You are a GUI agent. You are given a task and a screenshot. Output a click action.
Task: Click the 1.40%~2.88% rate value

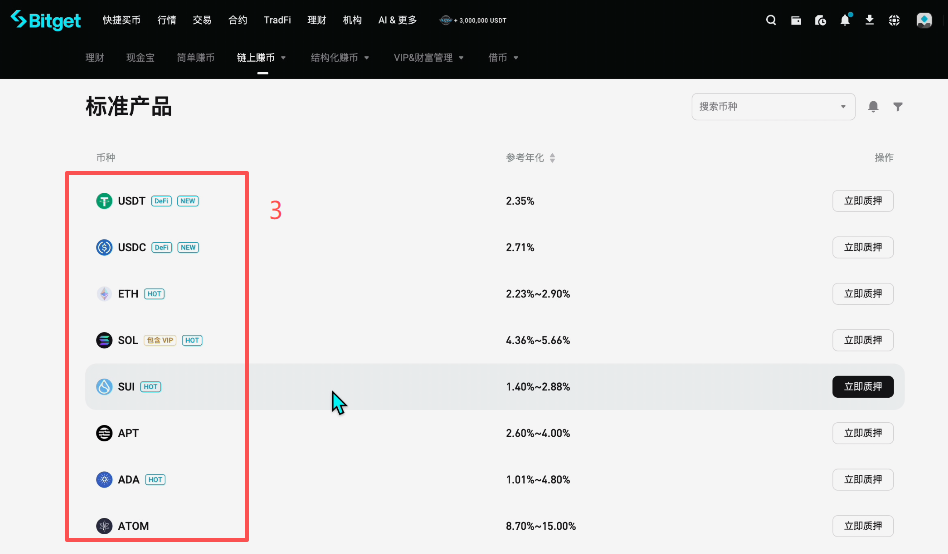click(538, 386)
